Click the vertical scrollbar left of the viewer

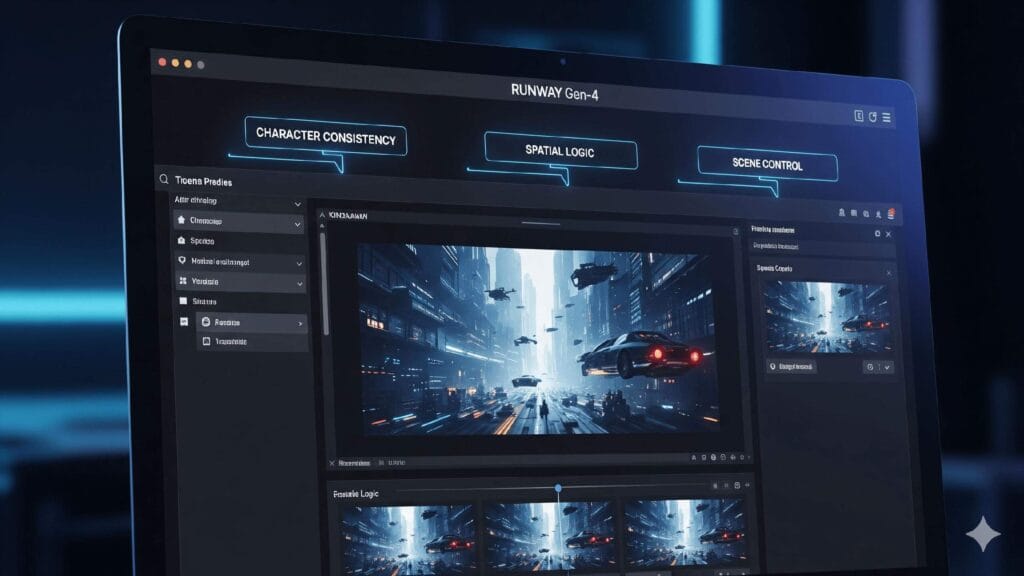point(324,284)
